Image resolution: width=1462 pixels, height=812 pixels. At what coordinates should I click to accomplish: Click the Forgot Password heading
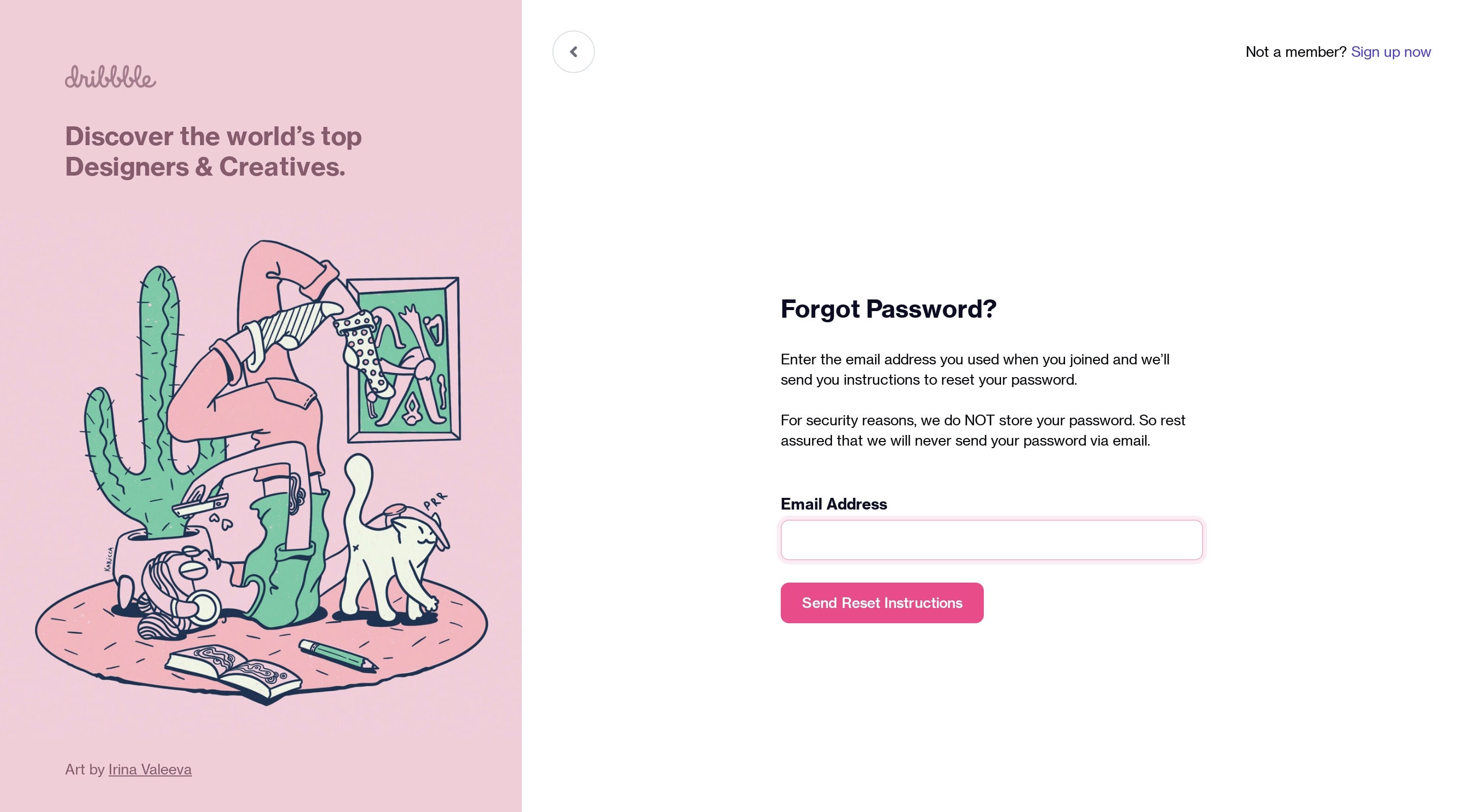point(889,309)
